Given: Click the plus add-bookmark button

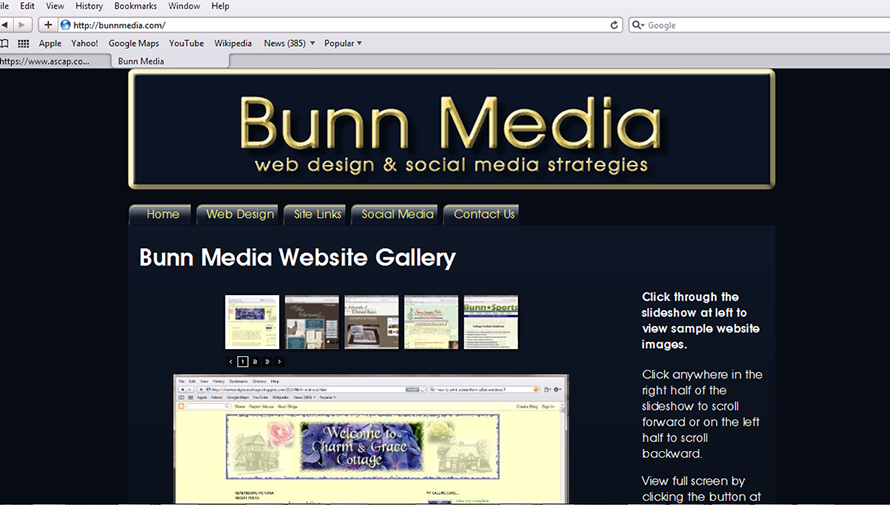Looking at the screenshot, I should point(48,25).
